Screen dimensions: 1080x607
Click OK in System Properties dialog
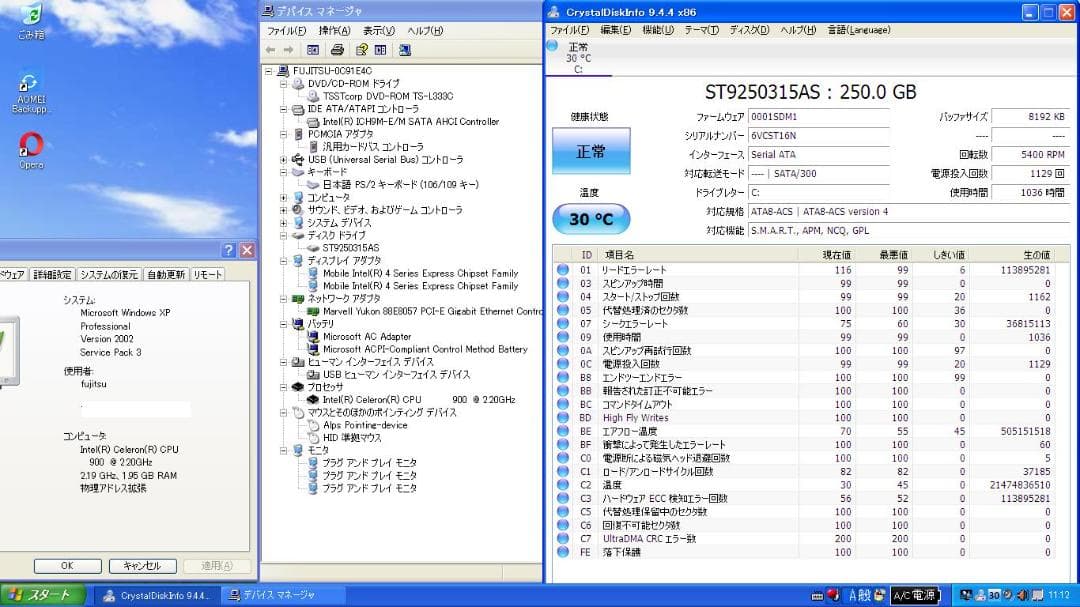pos(68,566)
